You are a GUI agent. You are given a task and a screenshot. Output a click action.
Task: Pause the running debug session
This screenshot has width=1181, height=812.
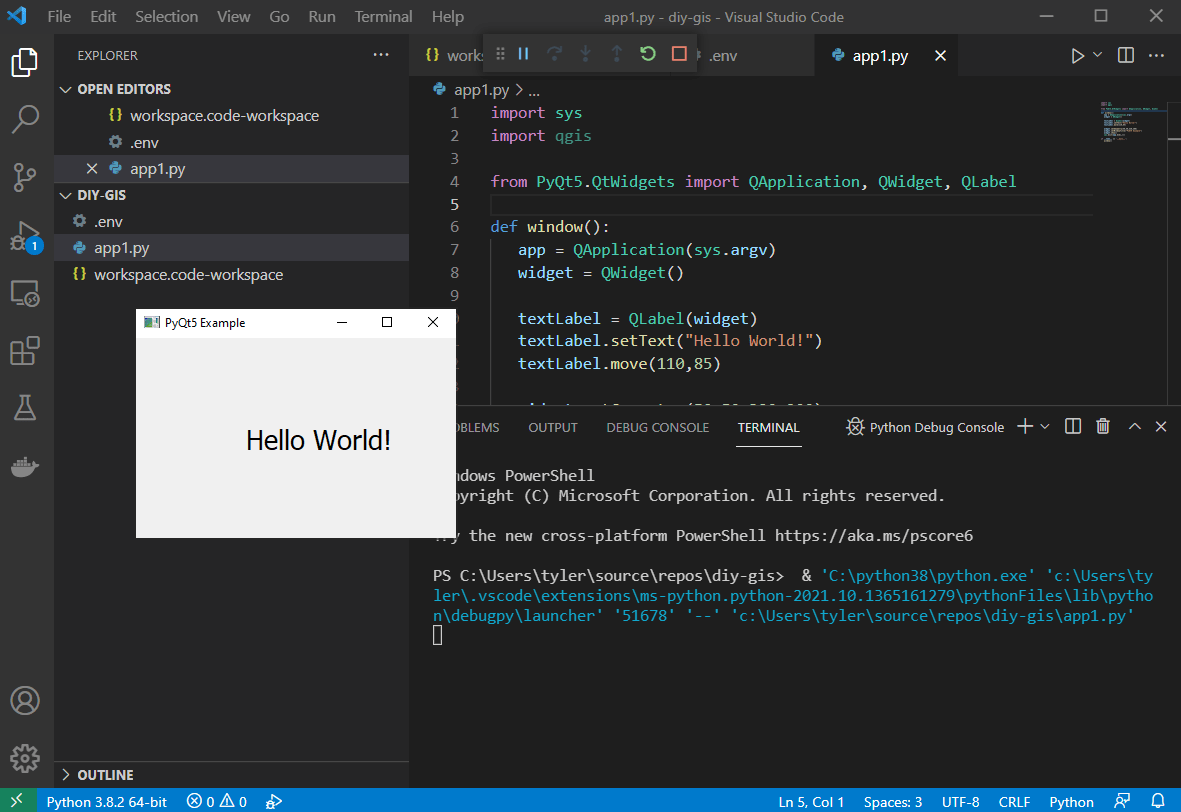pyautogui.click(x=522, y=54)
